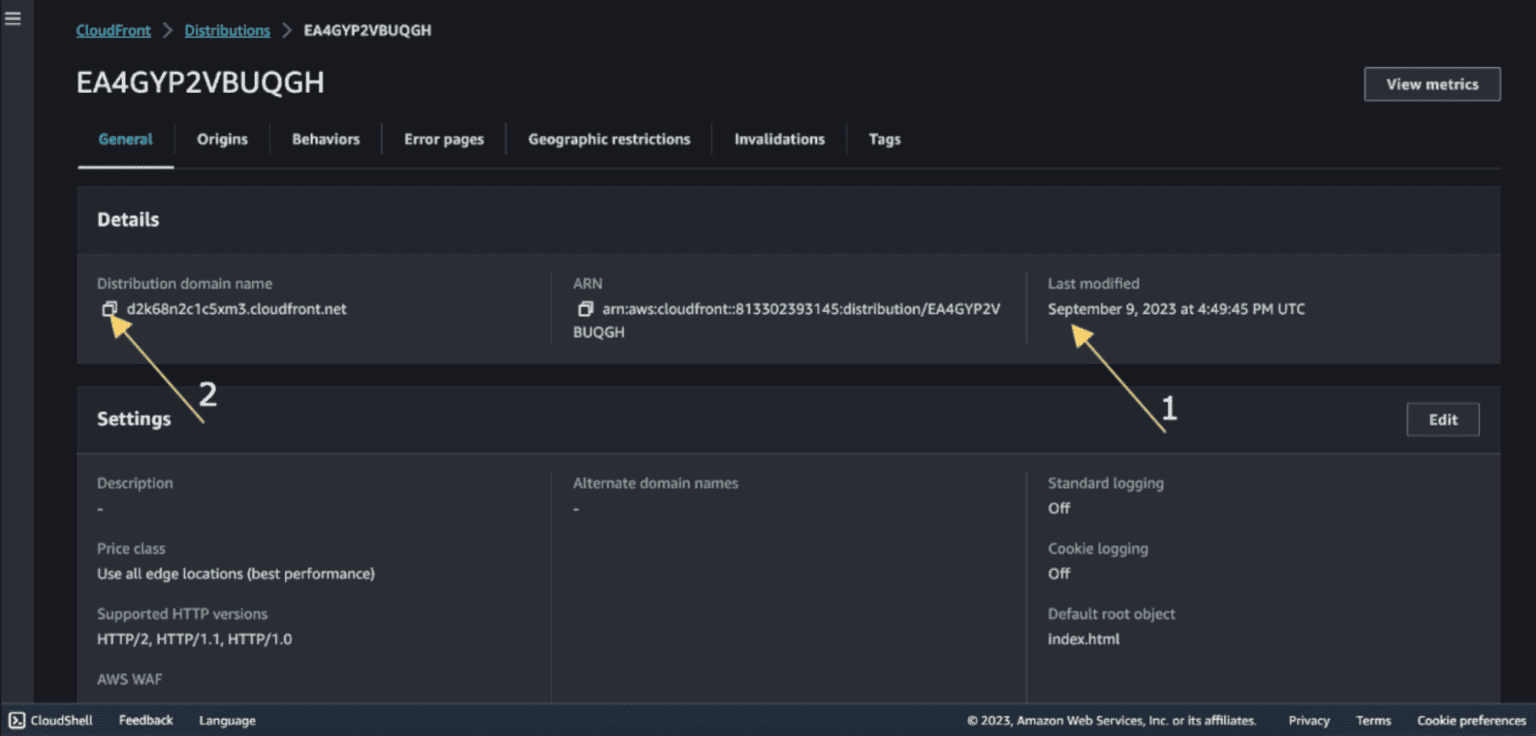This screenshot has width=1536, height=736.
Task: Click the CloudFront breadcrumb link
Action: pyautogui.click(x=113, y=31)
